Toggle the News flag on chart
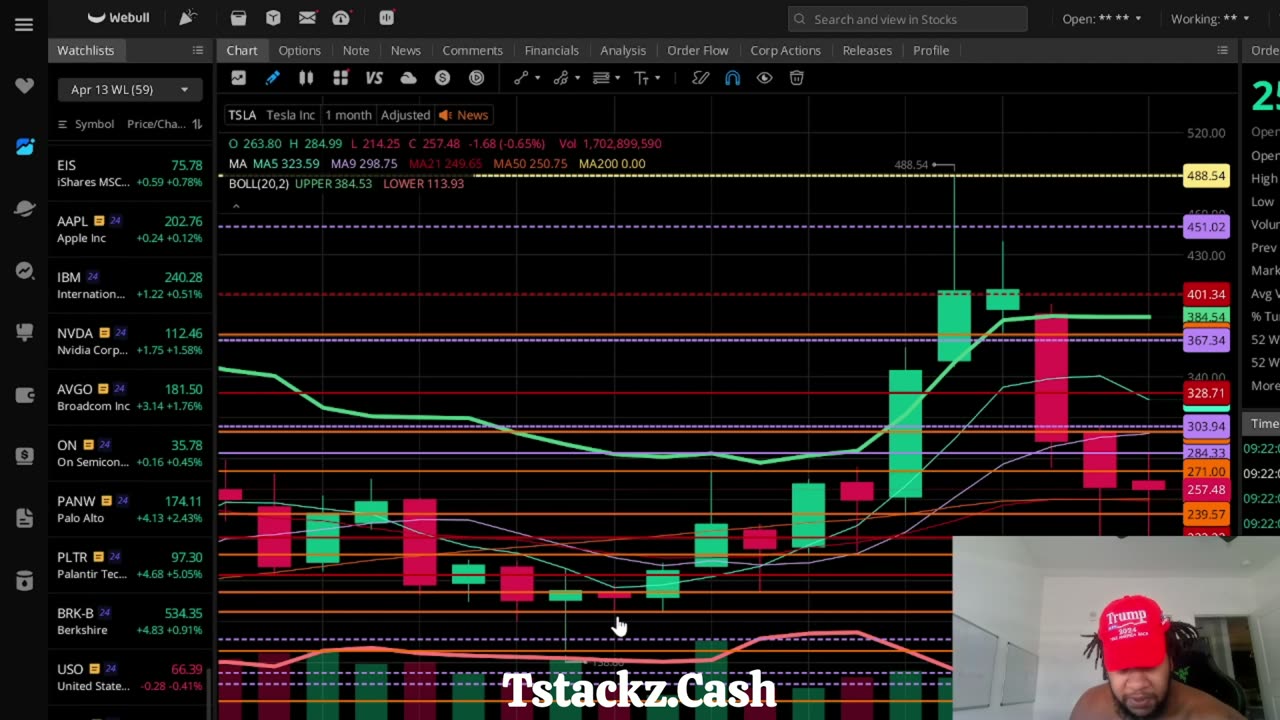Viewport: 1280px width, 720px height. pyautogui.click(x=463, y=115)
